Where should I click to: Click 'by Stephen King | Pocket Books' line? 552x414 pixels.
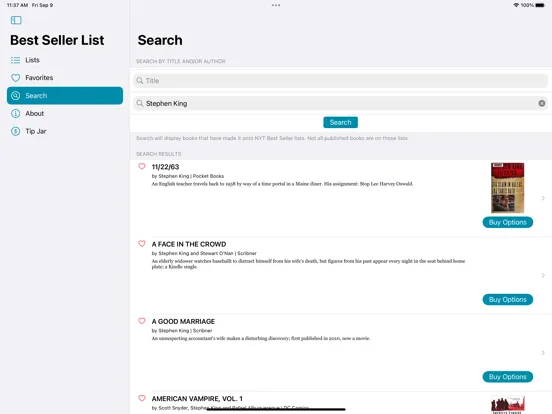(188, 176)
